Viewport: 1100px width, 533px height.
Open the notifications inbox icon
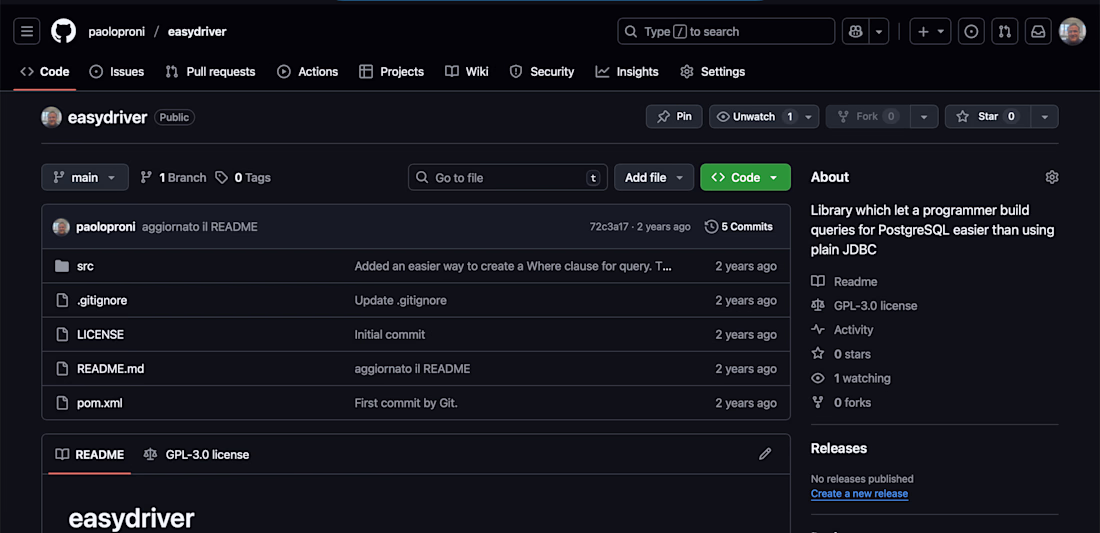coord(1038,31)
